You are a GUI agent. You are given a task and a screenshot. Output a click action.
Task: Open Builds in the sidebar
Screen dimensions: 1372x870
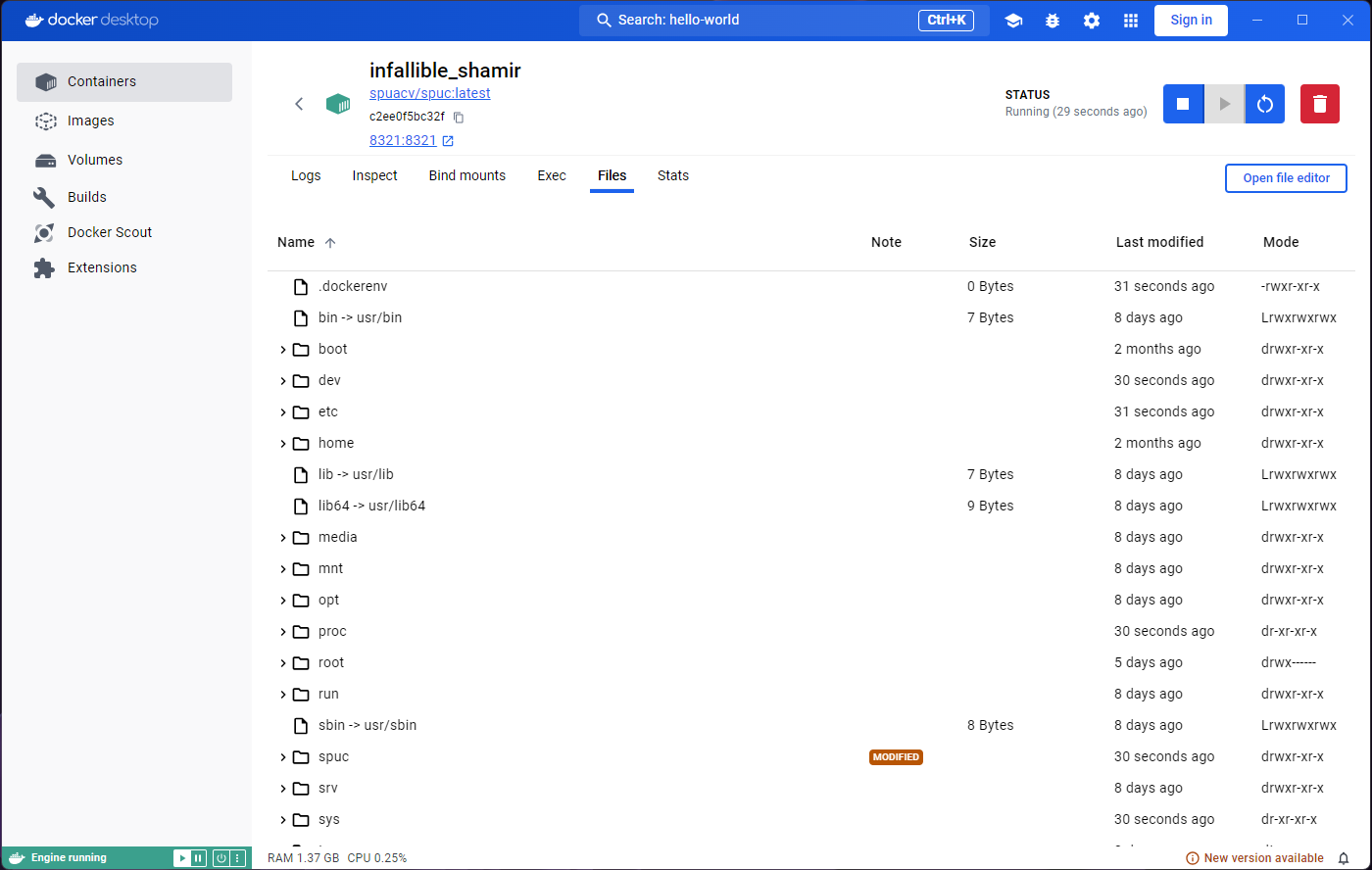coord(124,197)
